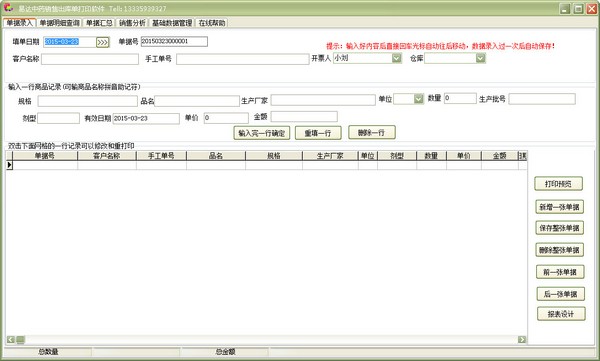
Task: Click the 单价 input field
Action: pos(226,118)
